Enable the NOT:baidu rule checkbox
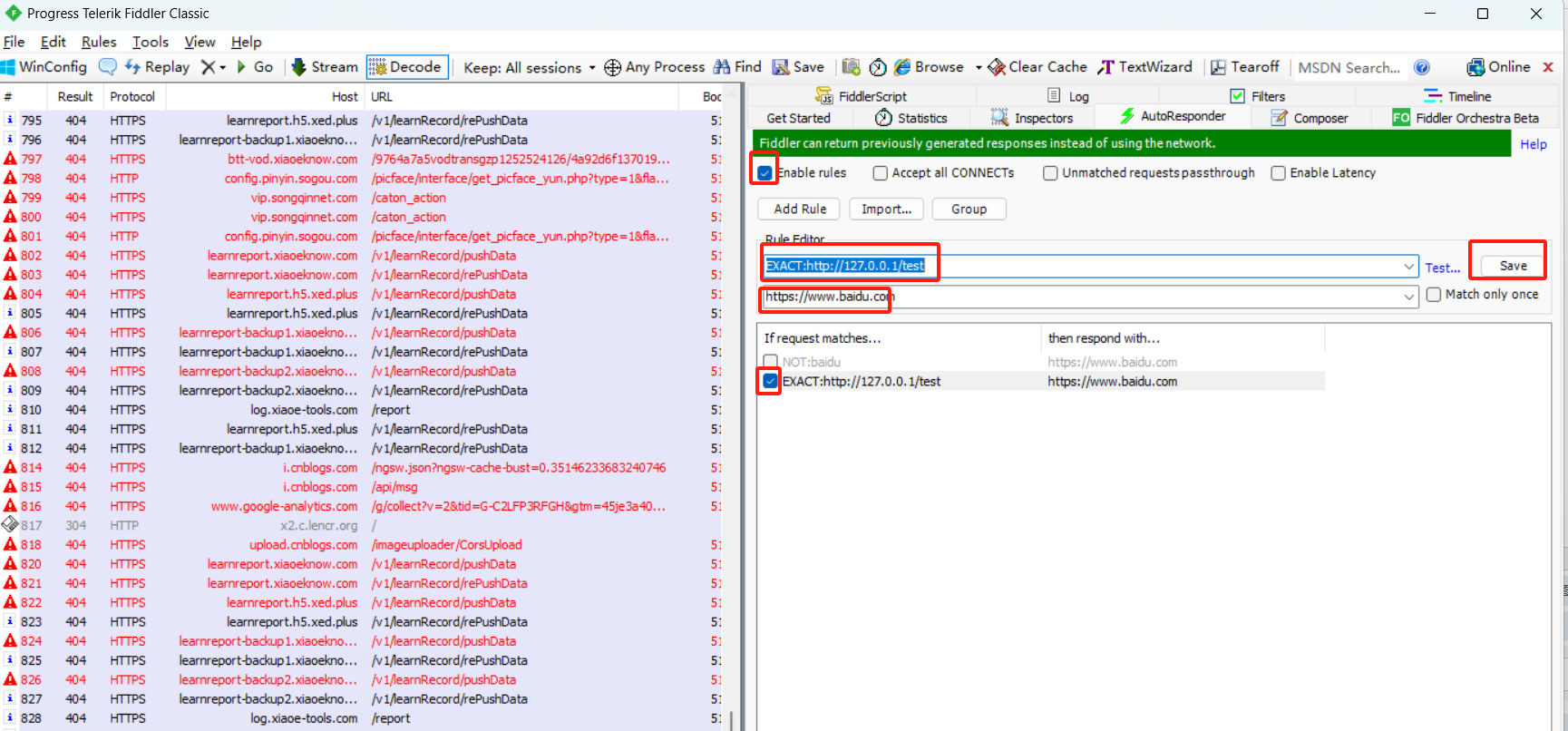1568x731 pixels. (771, 362)
